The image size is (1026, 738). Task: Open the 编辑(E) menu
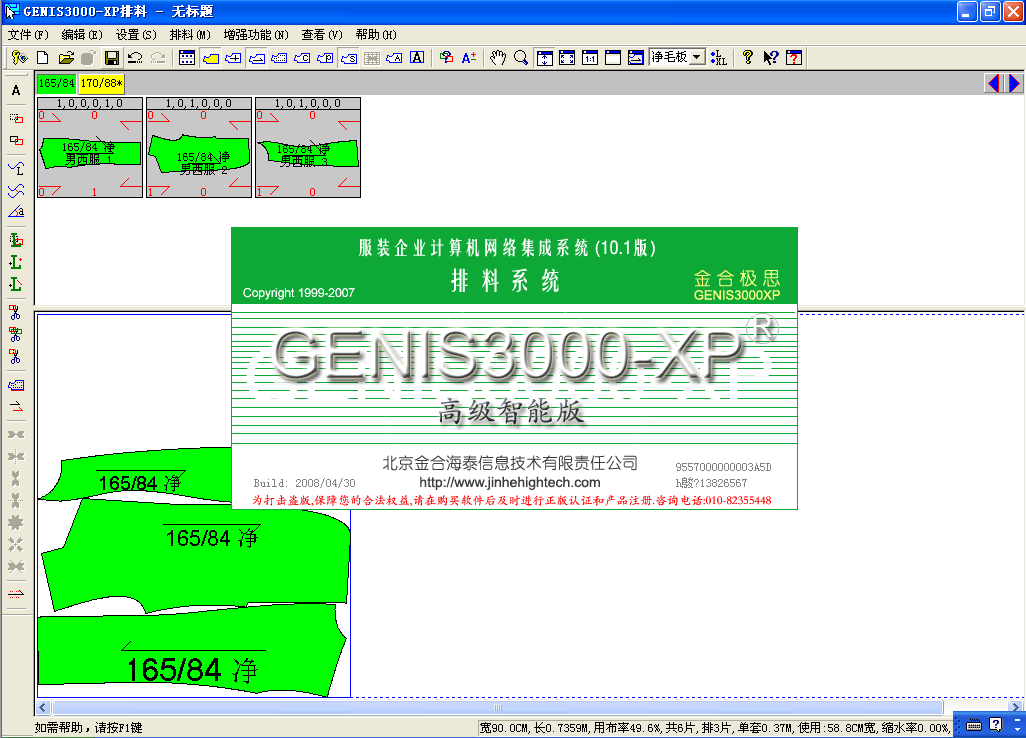[x=82, y=35]
